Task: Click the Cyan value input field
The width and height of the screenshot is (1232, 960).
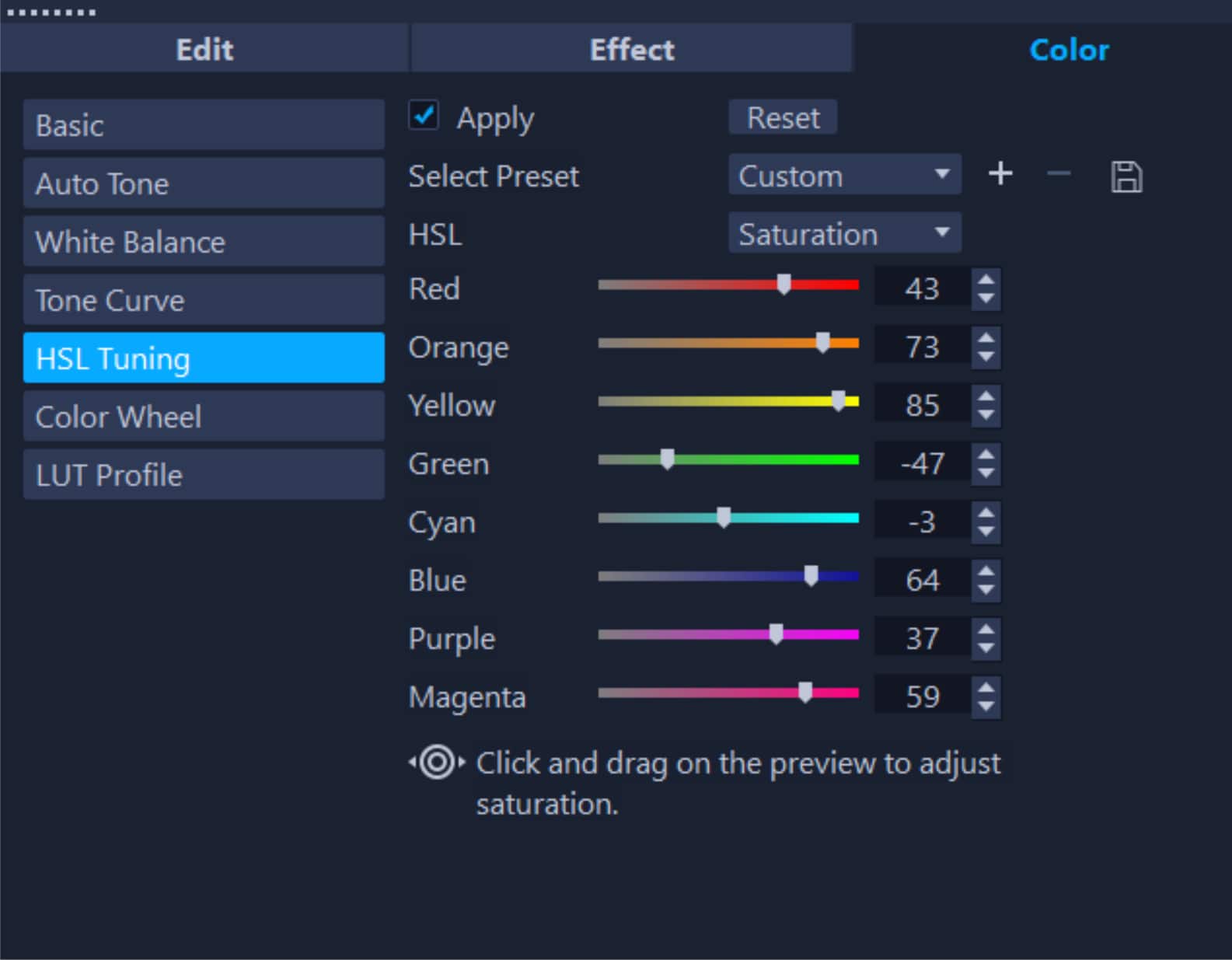Action: [922, 522]
